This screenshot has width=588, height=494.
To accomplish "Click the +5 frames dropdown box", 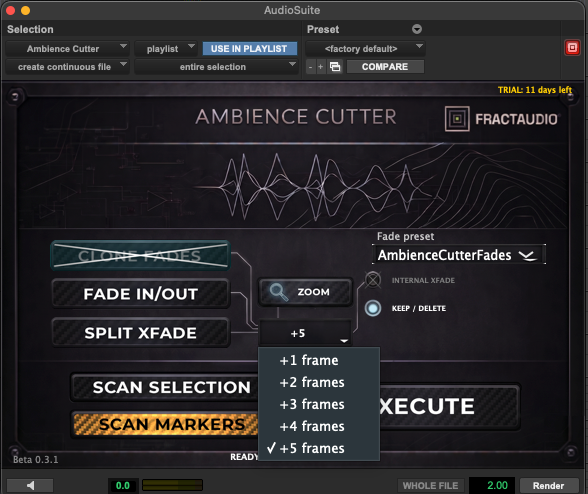I will pyautogui.click(x=305, y=333).
